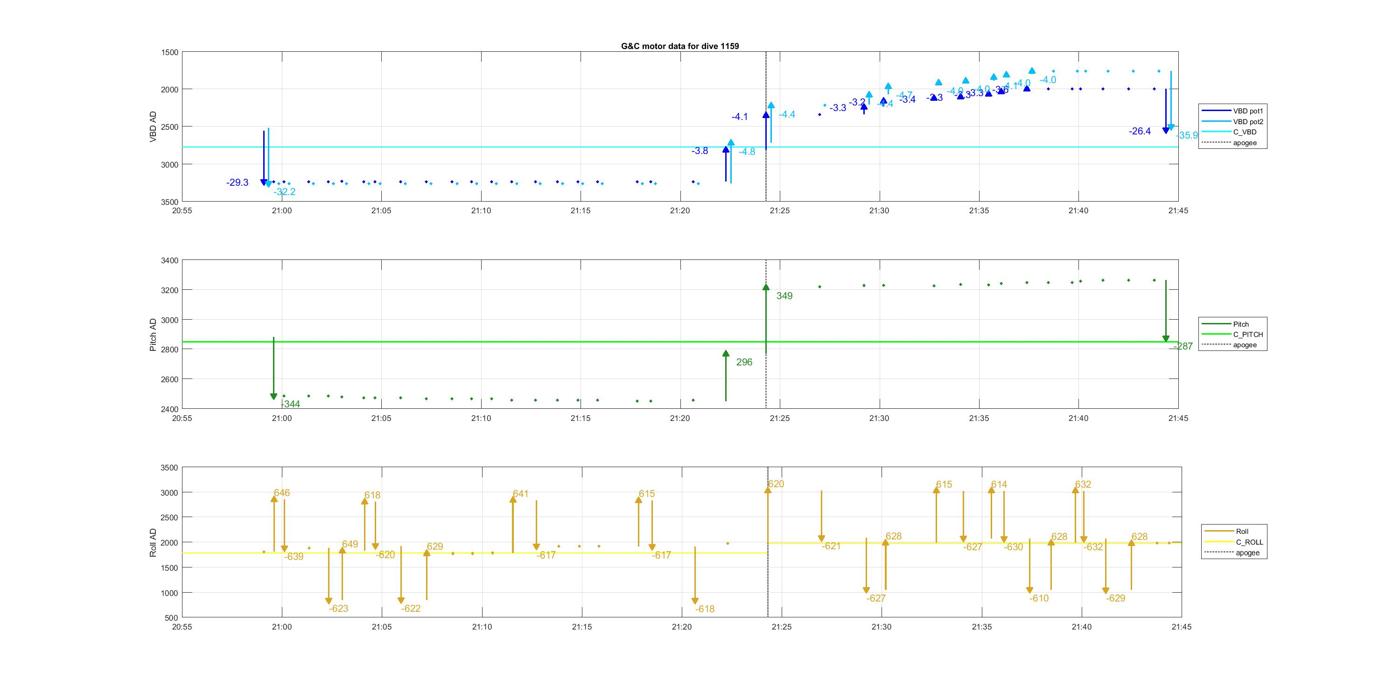Click the 'VBD AD' y-axis label
This screenshot has width=1400, height=693.
point(153,127)
